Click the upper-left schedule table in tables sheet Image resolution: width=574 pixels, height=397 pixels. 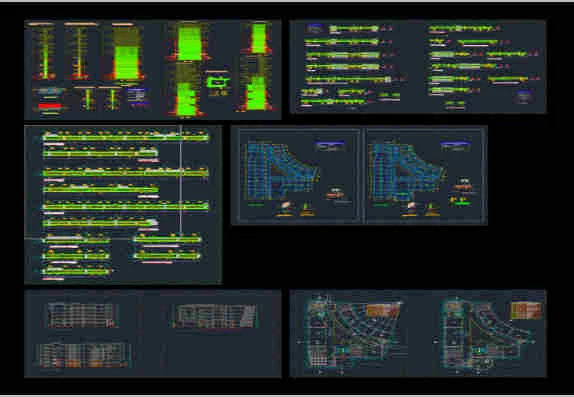(81, 315)
